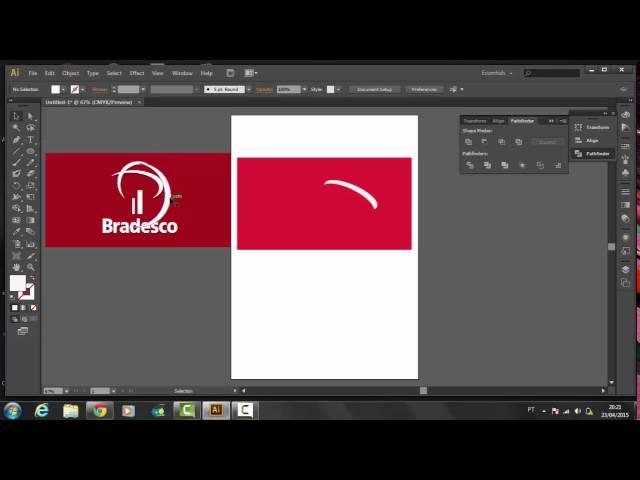Viewport: 640px width, 480px height.
Task: Open the Layers panel from dock
Action: [x=625, y=269]
